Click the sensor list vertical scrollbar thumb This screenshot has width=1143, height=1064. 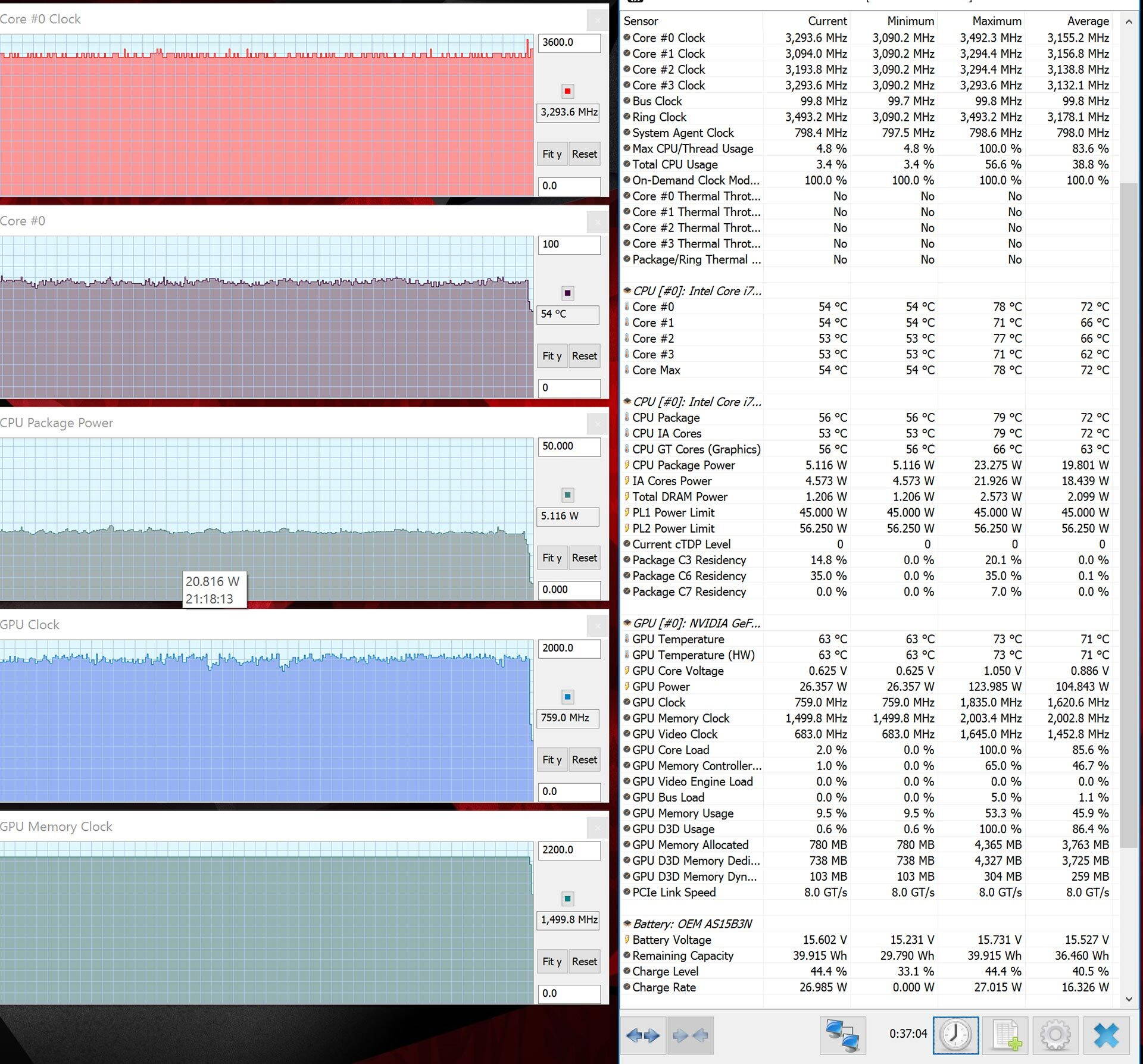[x=1129, y=515]
